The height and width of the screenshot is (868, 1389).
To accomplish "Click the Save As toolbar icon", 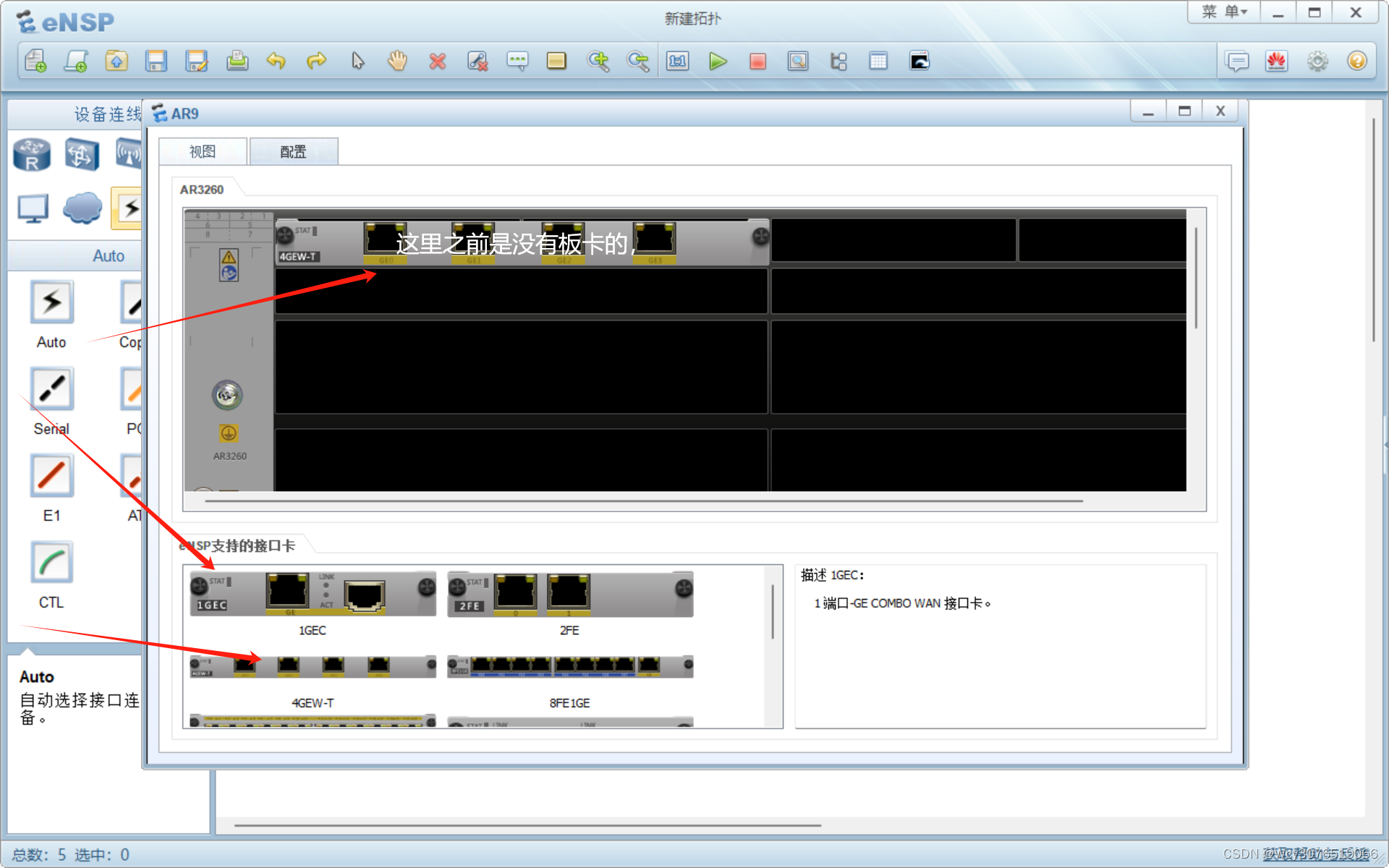I will coord(196,61).
